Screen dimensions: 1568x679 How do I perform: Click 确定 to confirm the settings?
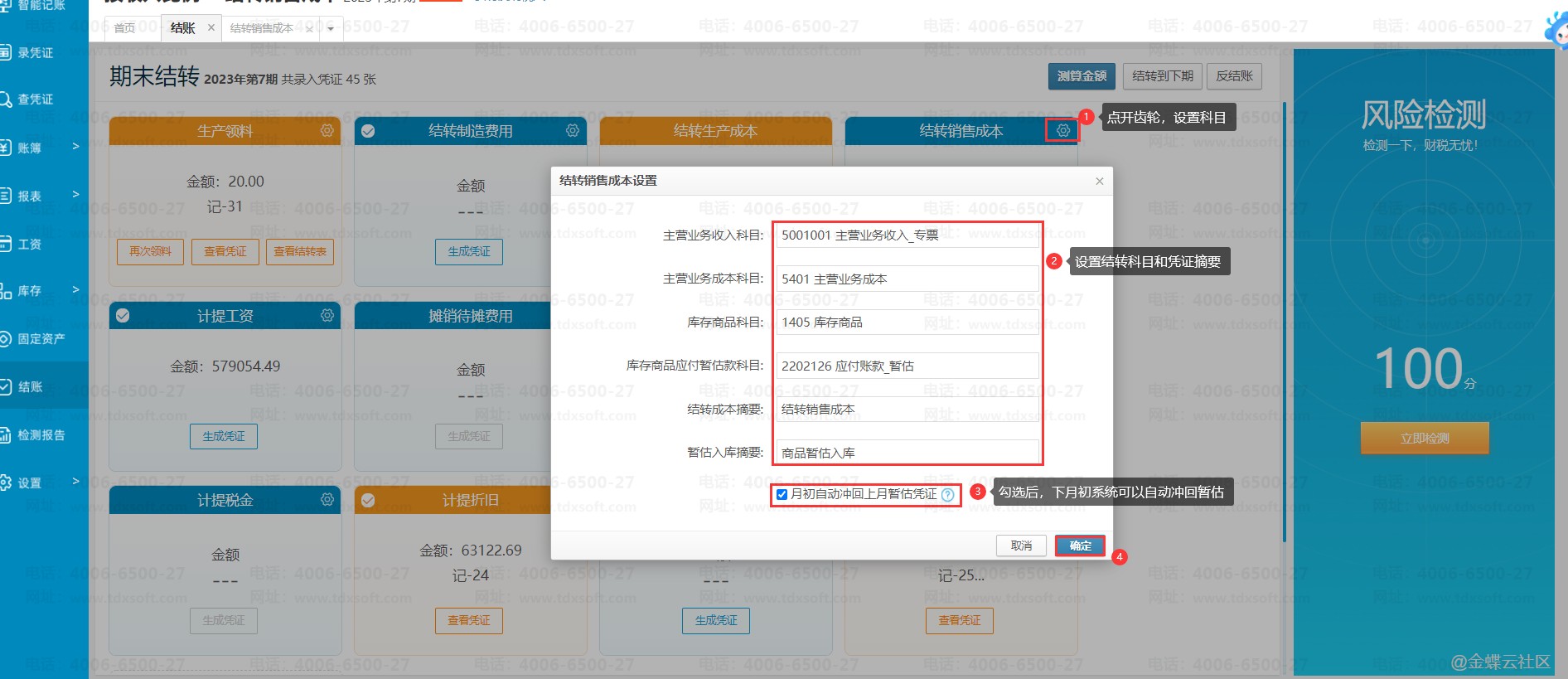pos(1080,546)
